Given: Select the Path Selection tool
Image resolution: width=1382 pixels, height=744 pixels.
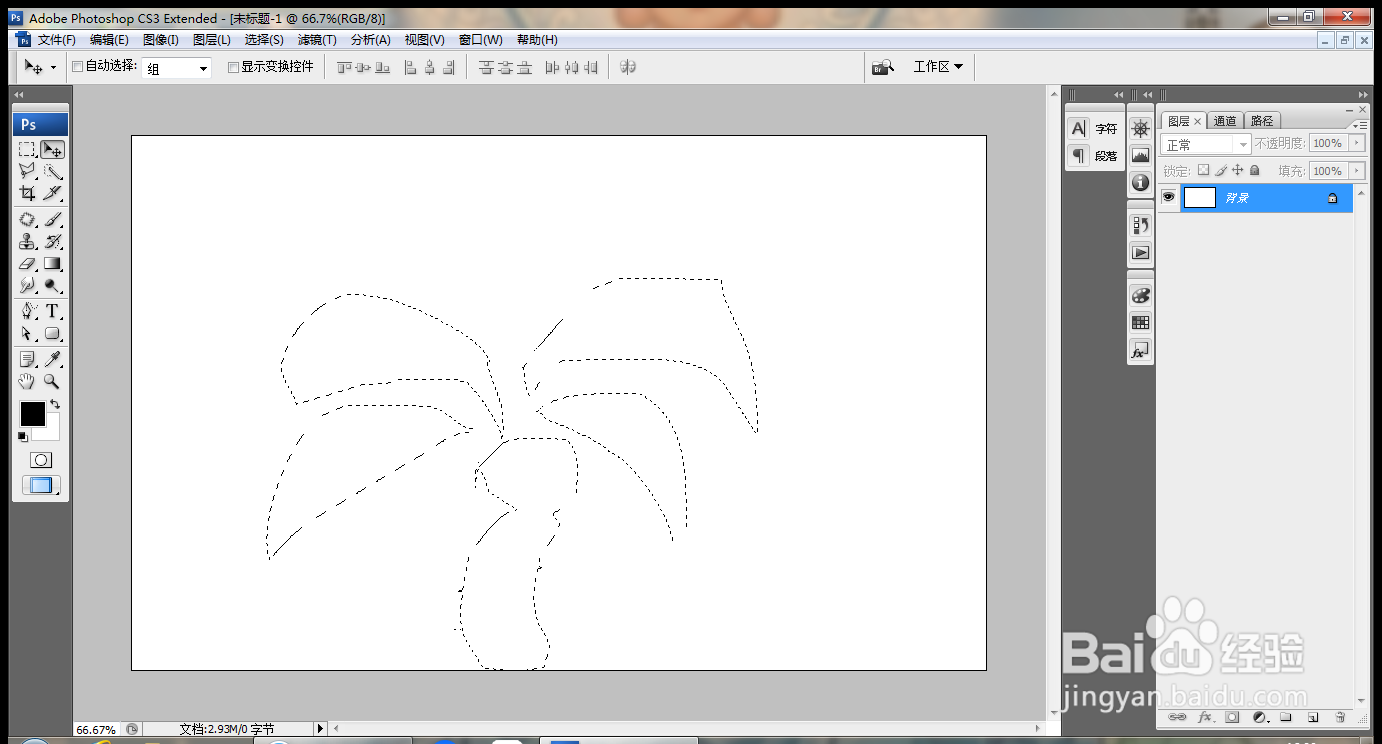Looking at the screenshot, I should 27,333.
